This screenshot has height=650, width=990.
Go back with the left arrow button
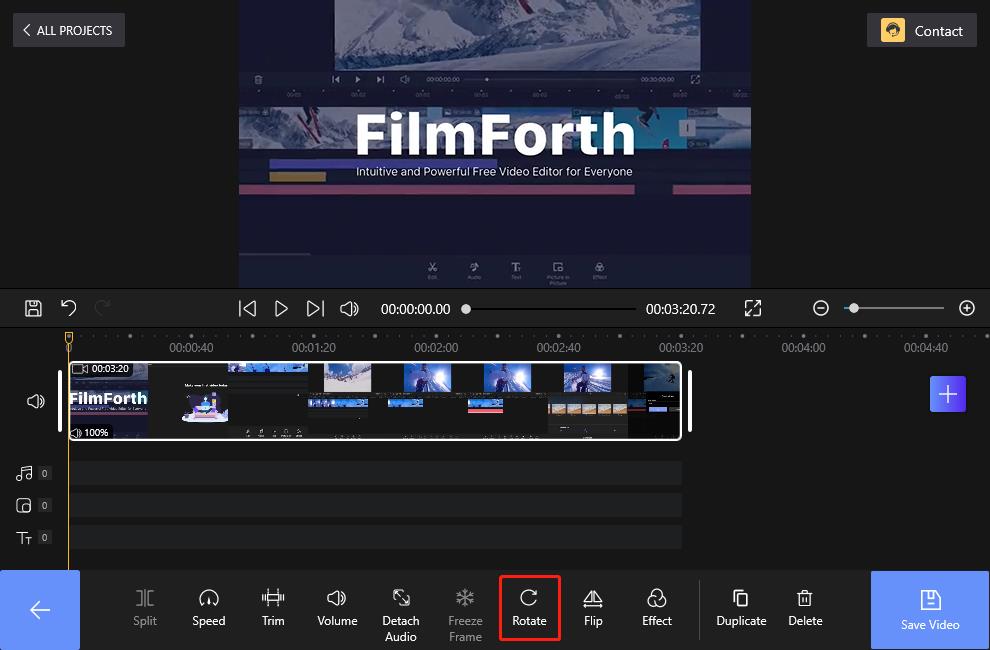tap(40, 610)
